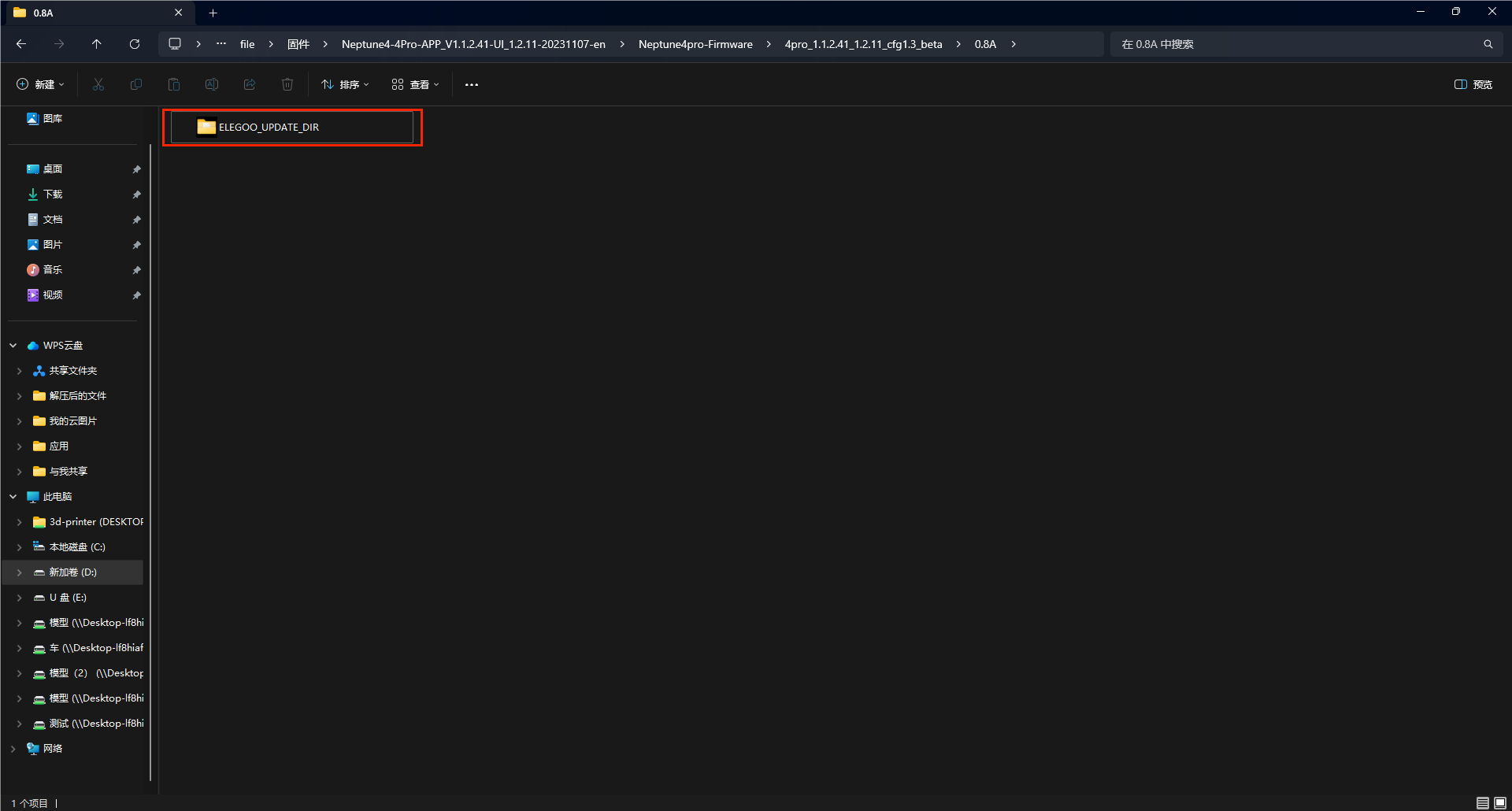1512x811 pixels.
Task: Open the See more ellipsis menu
Action: coord(472,84)
